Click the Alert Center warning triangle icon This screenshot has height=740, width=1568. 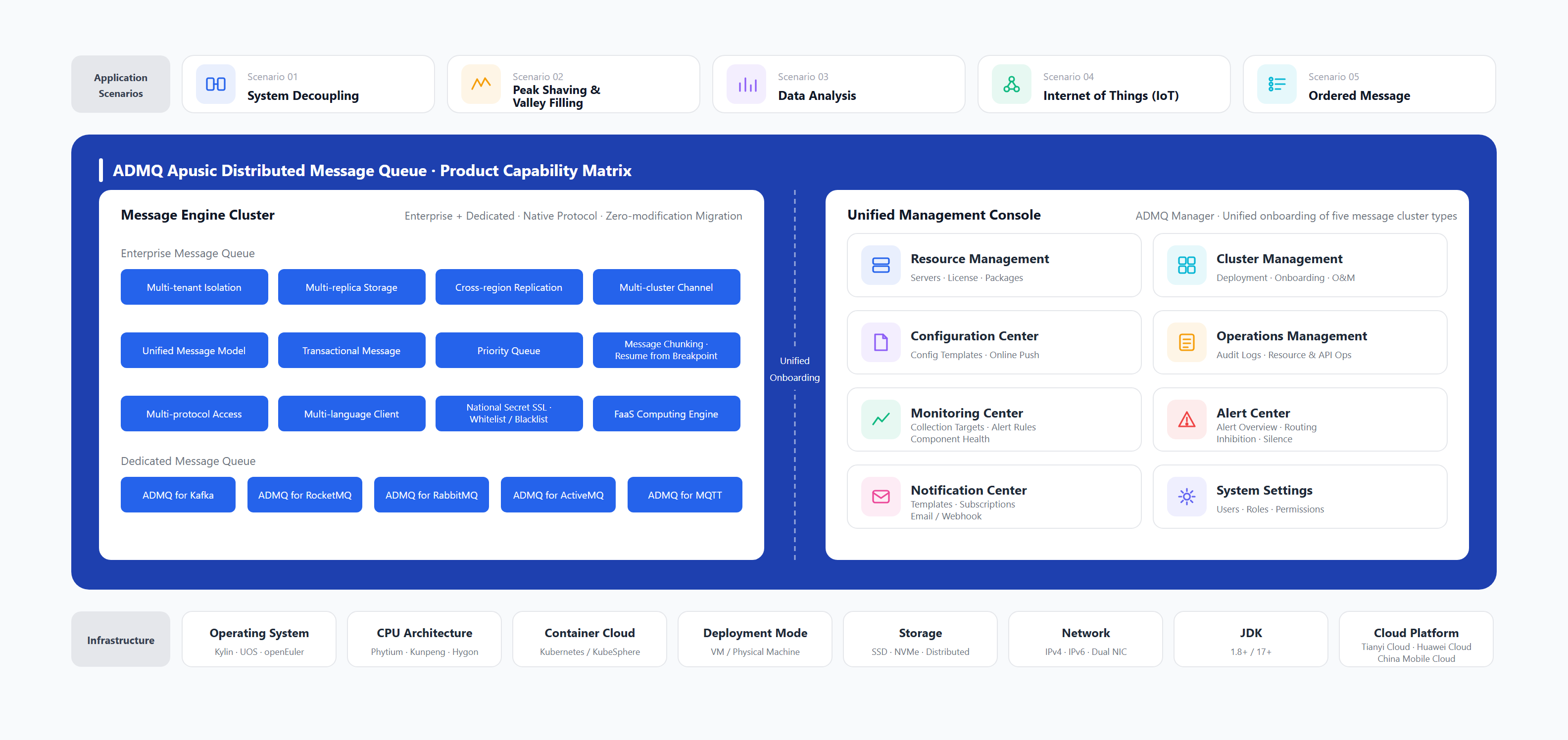[x=1186, y=419]
